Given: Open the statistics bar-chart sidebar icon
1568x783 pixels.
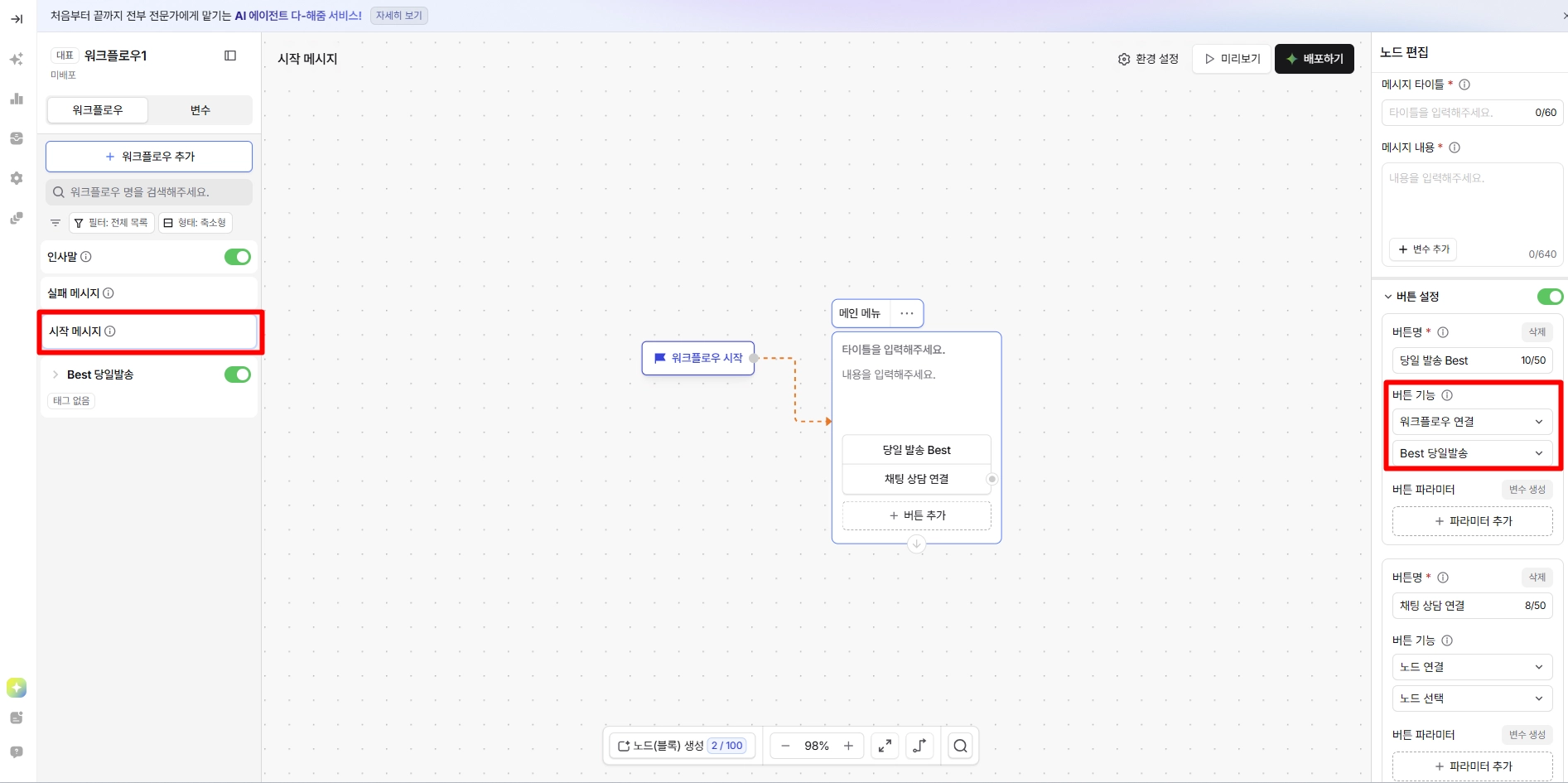Looking at the screenshot, I should [x=17, y=99].
